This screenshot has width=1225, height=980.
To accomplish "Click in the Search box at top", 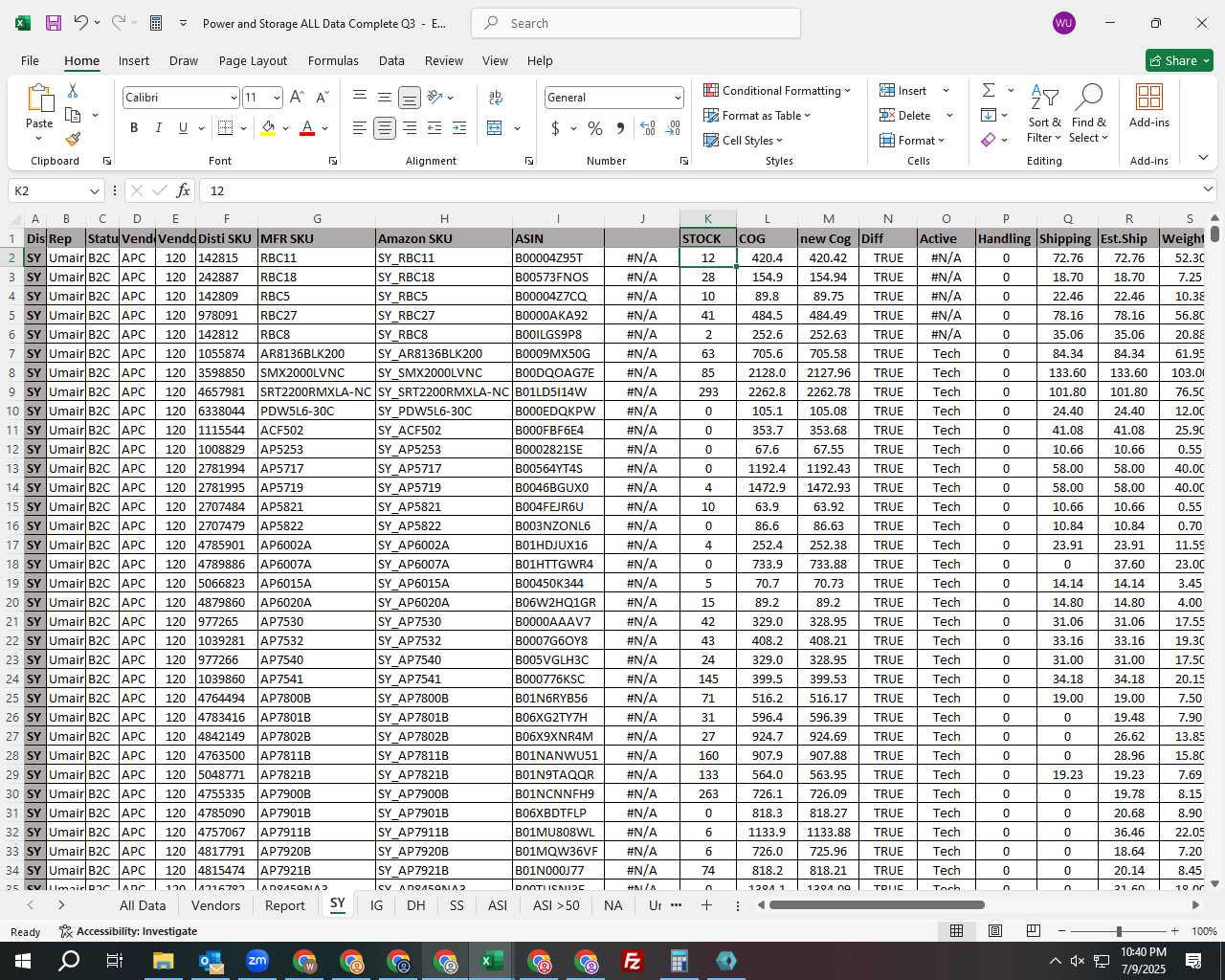I will coord(635,23).
